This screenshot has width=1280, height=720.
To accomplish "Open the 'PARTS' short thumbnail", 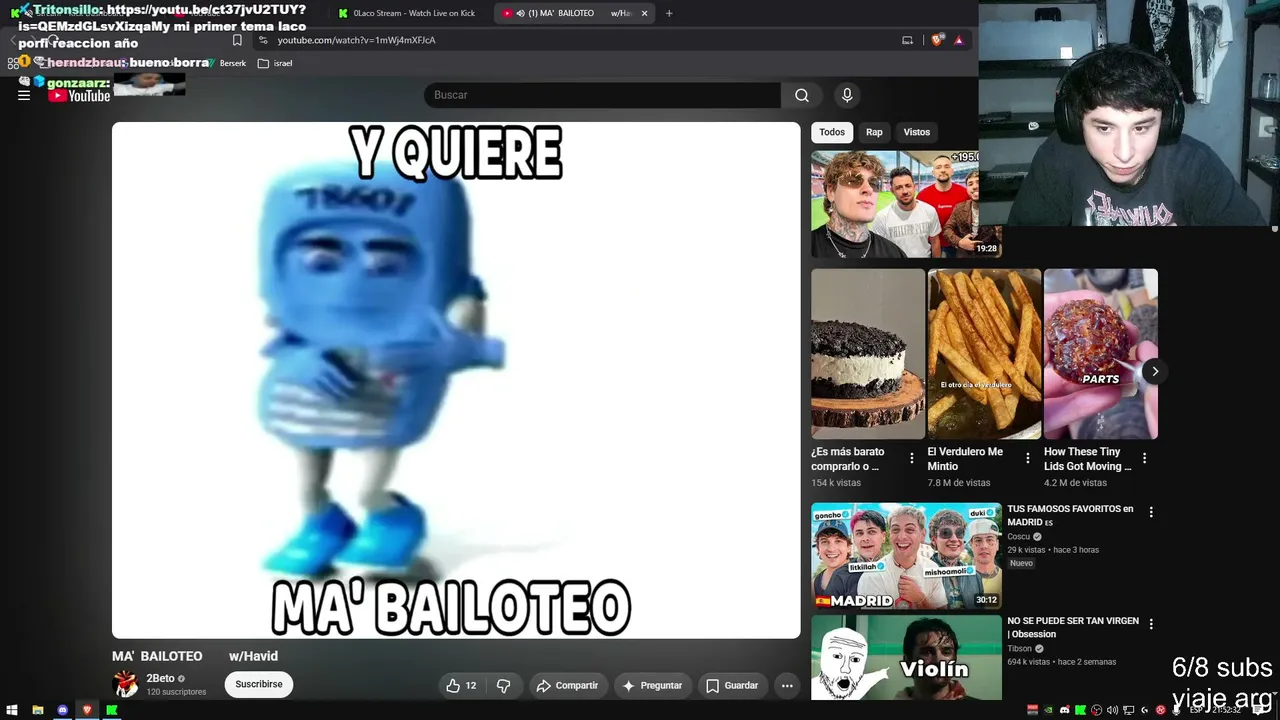I will pyautogui.click(x=1101, y=354).
